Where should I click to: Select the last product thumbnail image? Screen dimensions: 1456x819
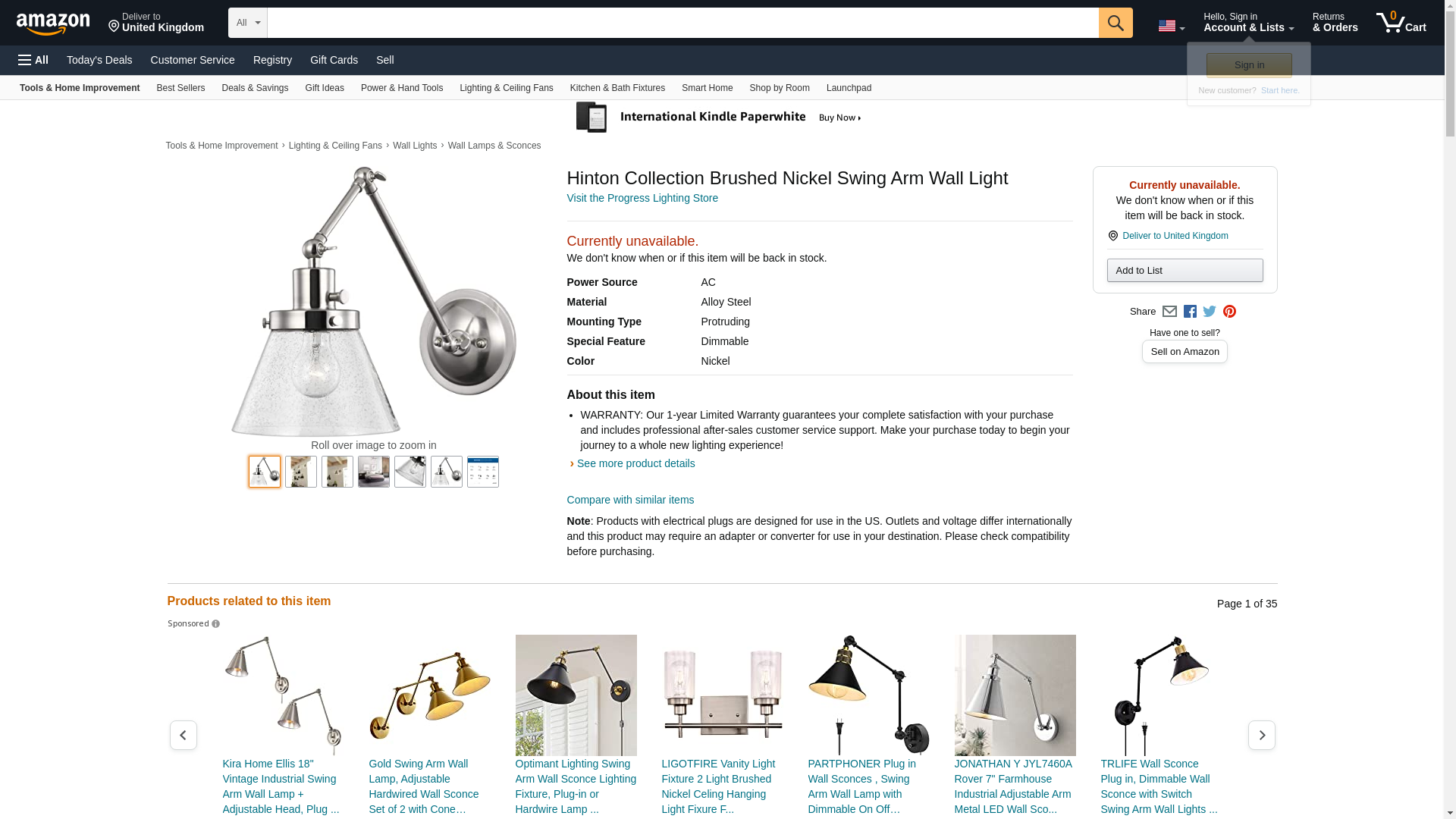[483, 472]
